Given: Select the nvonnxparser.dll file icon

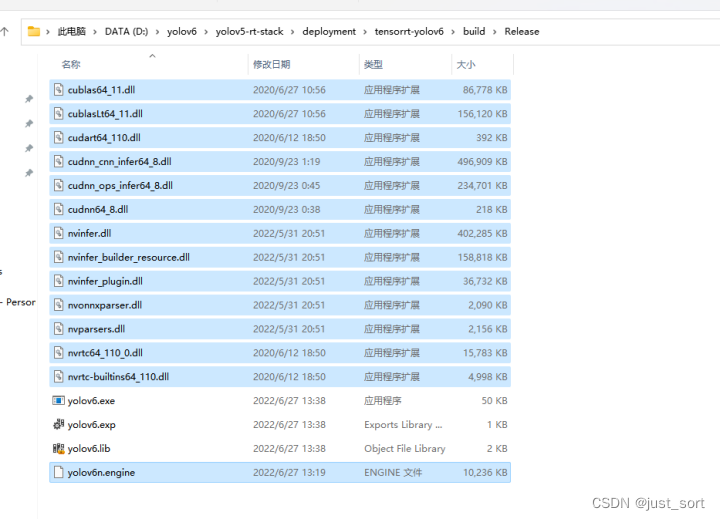Looking at the screenshot, I should click(58, 305).
